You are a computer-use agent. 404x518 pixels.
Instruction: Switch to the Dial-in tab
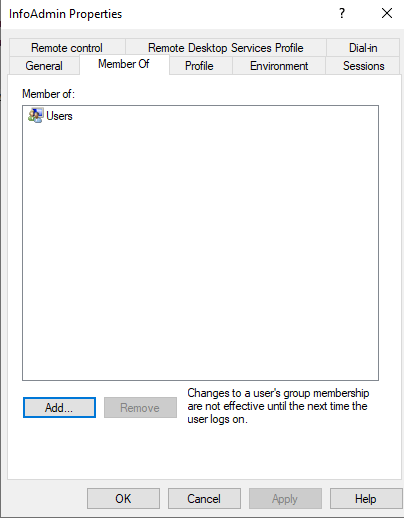[x=363, y=48]
